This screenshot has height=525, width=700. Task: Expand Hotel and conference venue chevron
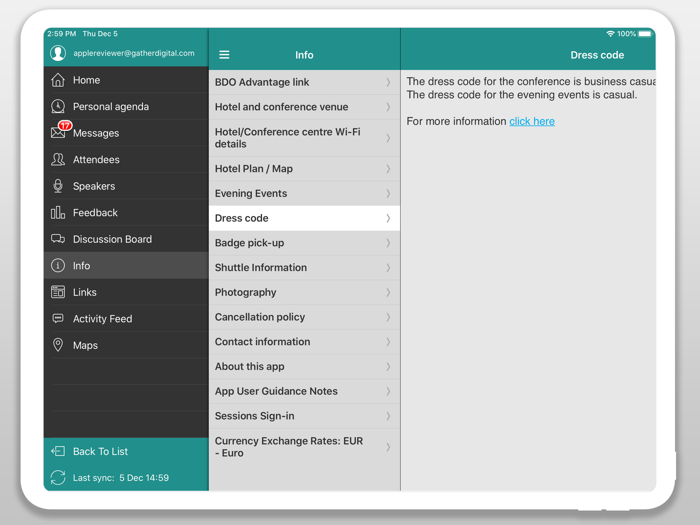[x=388, y=107]
